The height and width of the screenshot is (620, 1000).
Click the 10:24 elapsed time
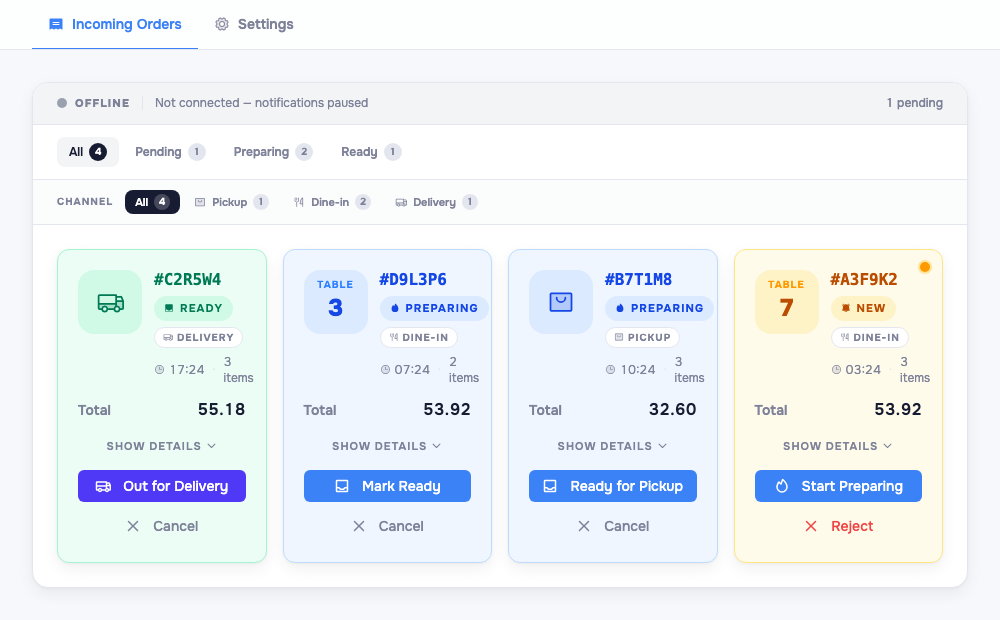pos(638,370)
